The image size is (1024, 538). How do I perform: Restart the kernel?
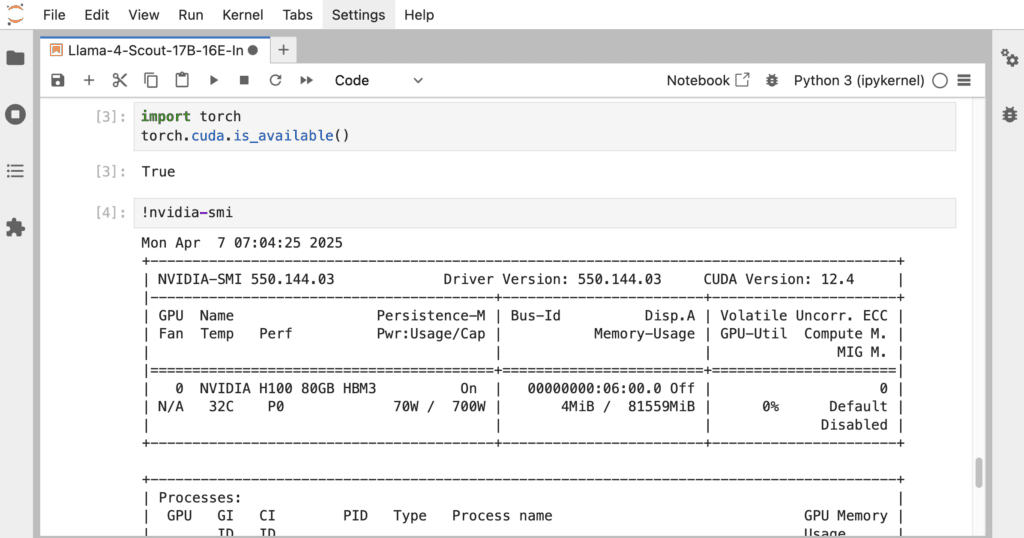(276, 80)
